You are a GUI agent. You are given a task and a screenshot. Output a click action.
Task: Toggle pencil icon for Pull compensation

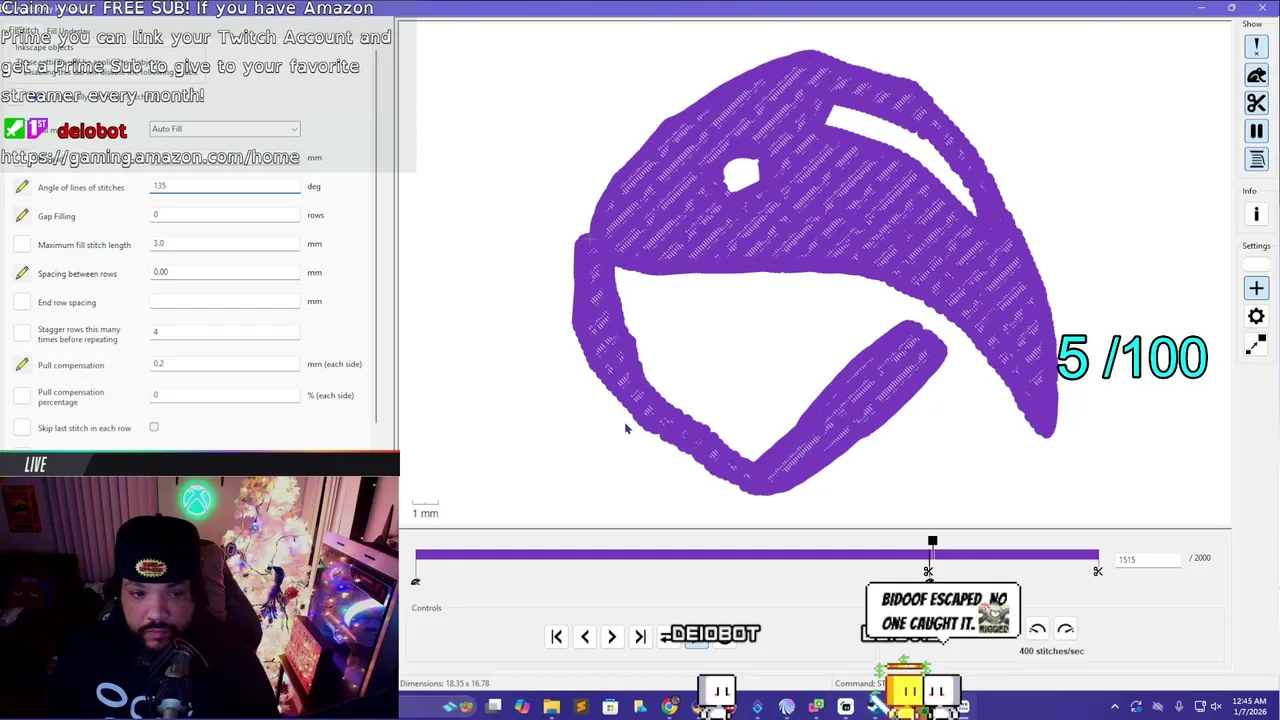pos(22,365)
